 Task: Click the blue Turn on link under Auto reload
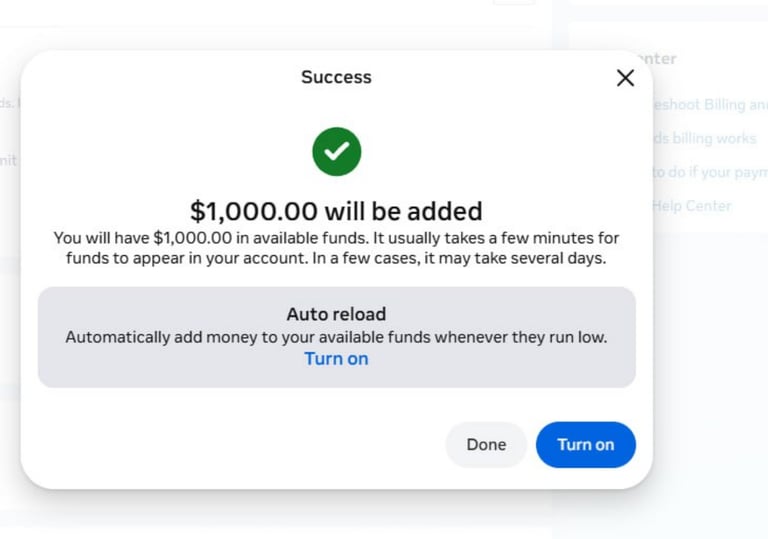tap(336, 358)
